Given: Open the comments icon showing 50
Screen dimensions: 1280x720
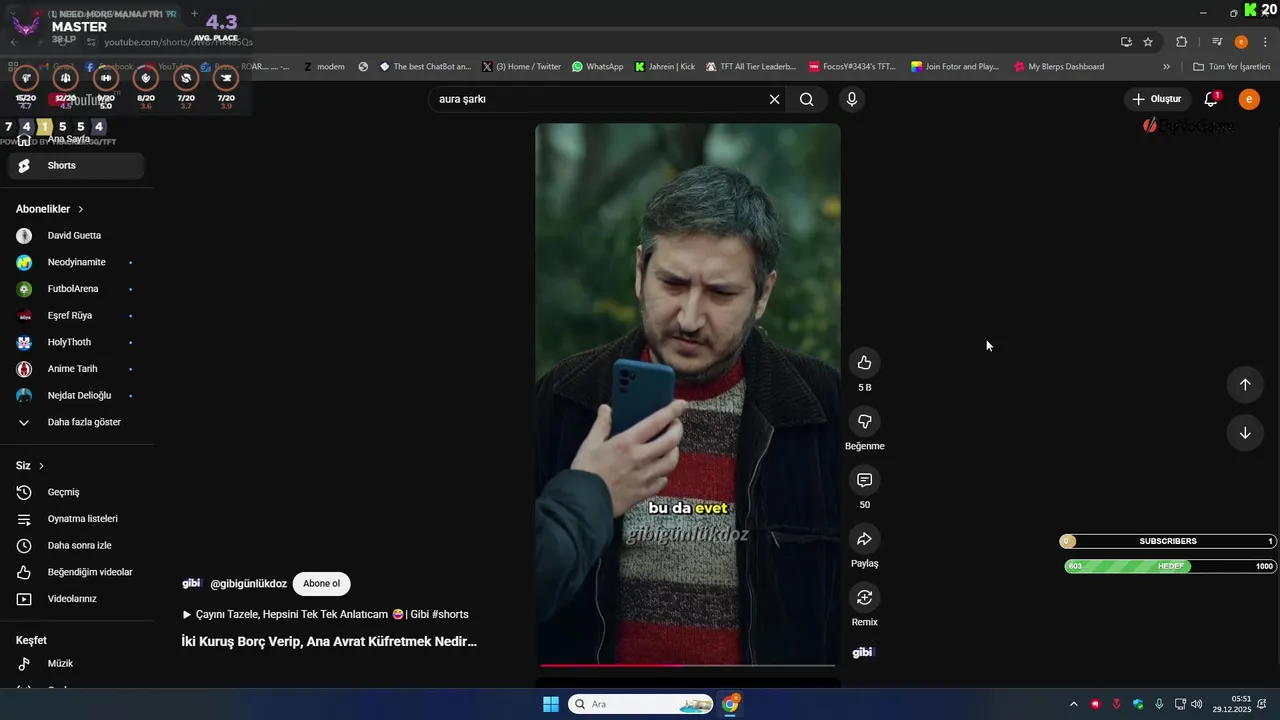Looking at the screenshot, I should pos(864,480).
